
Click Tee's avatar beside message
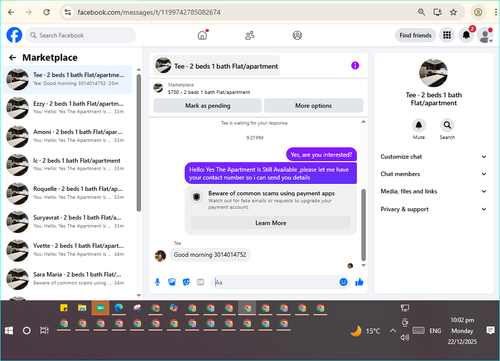point(160,256)
